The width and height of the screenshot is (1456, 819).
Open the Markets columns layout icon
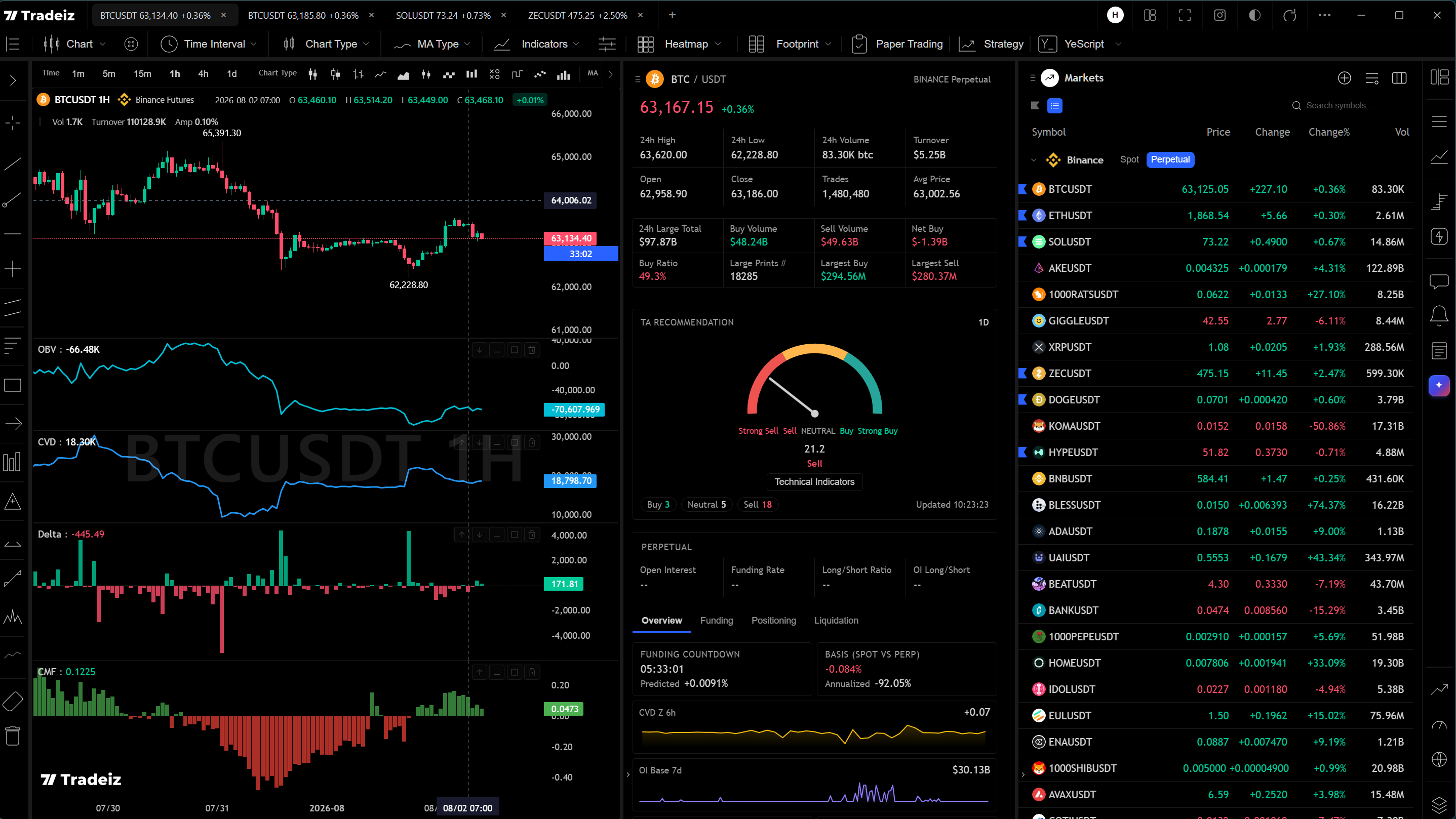click(x=1399, y=78)
